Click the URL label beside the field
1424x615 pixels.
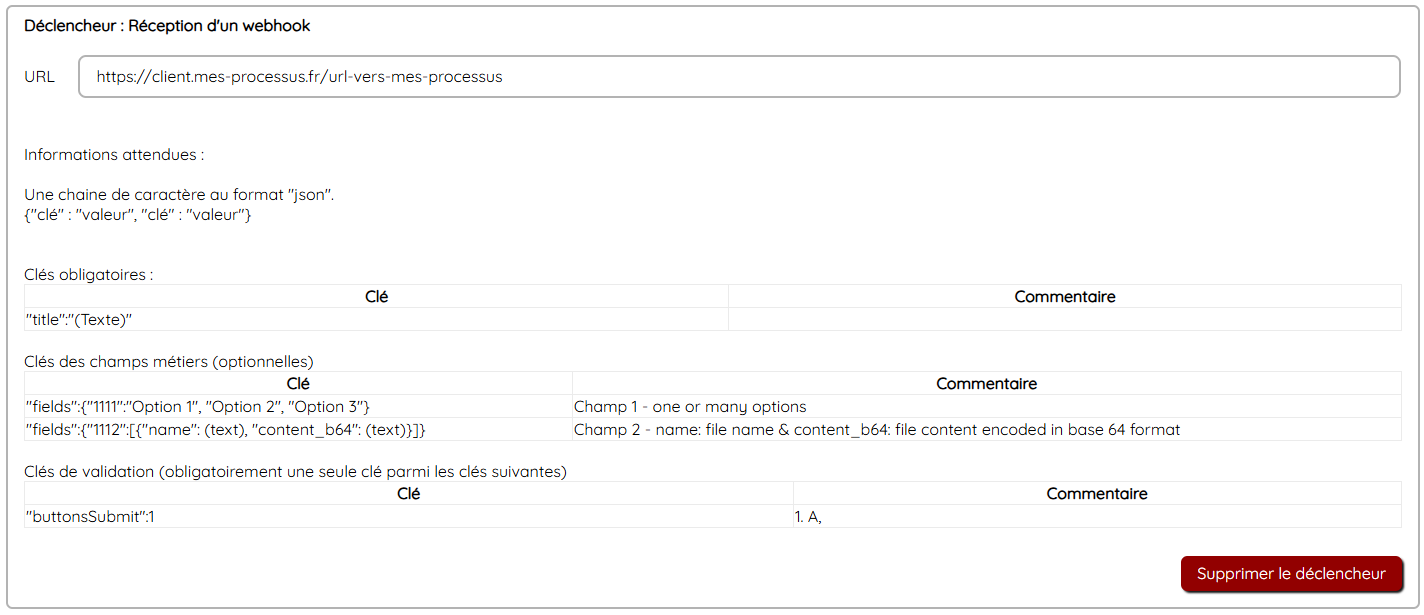[x=40, y=77]
